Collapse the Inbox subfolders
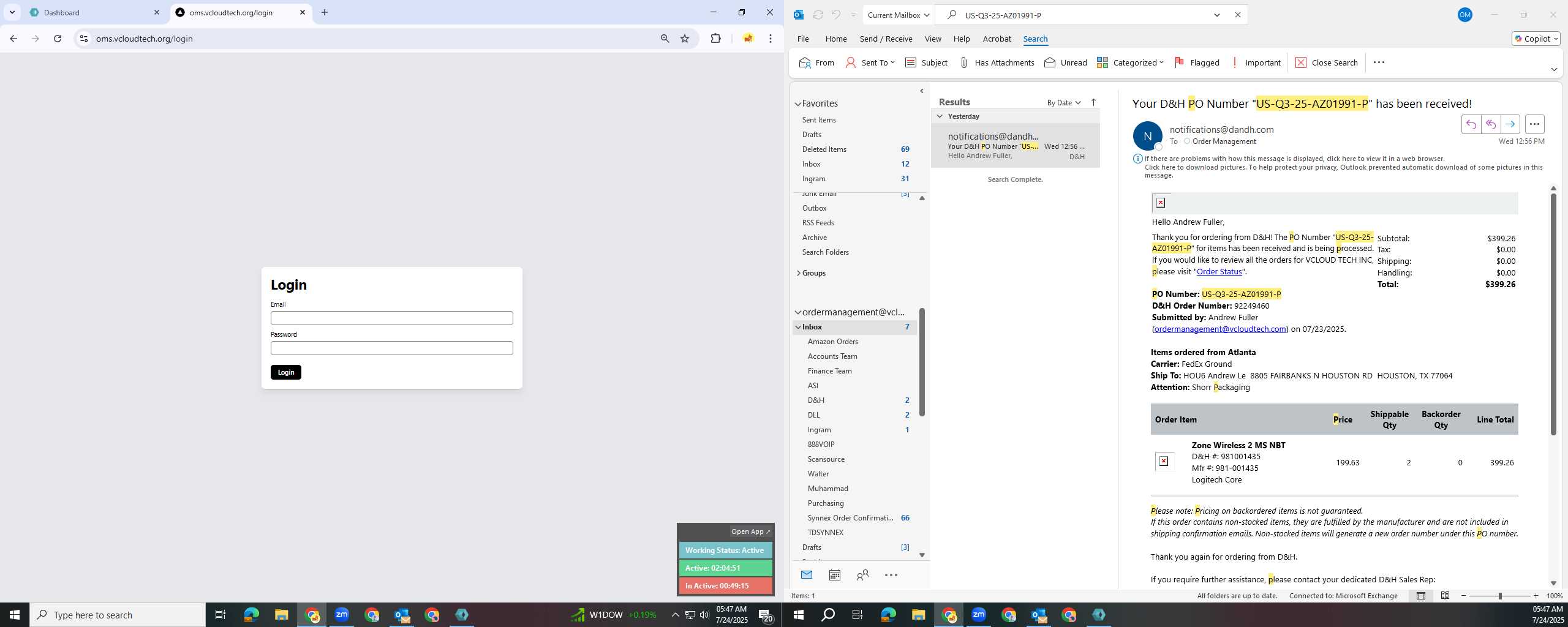1568x627 pixels. pos(798,327)
